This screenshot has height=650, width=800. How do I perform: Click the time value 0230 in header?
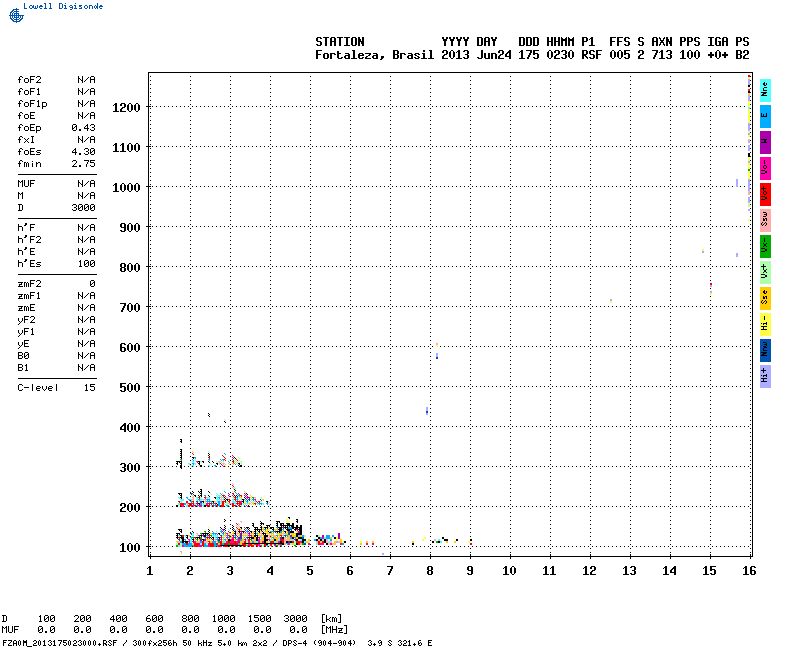coord(560,55)
